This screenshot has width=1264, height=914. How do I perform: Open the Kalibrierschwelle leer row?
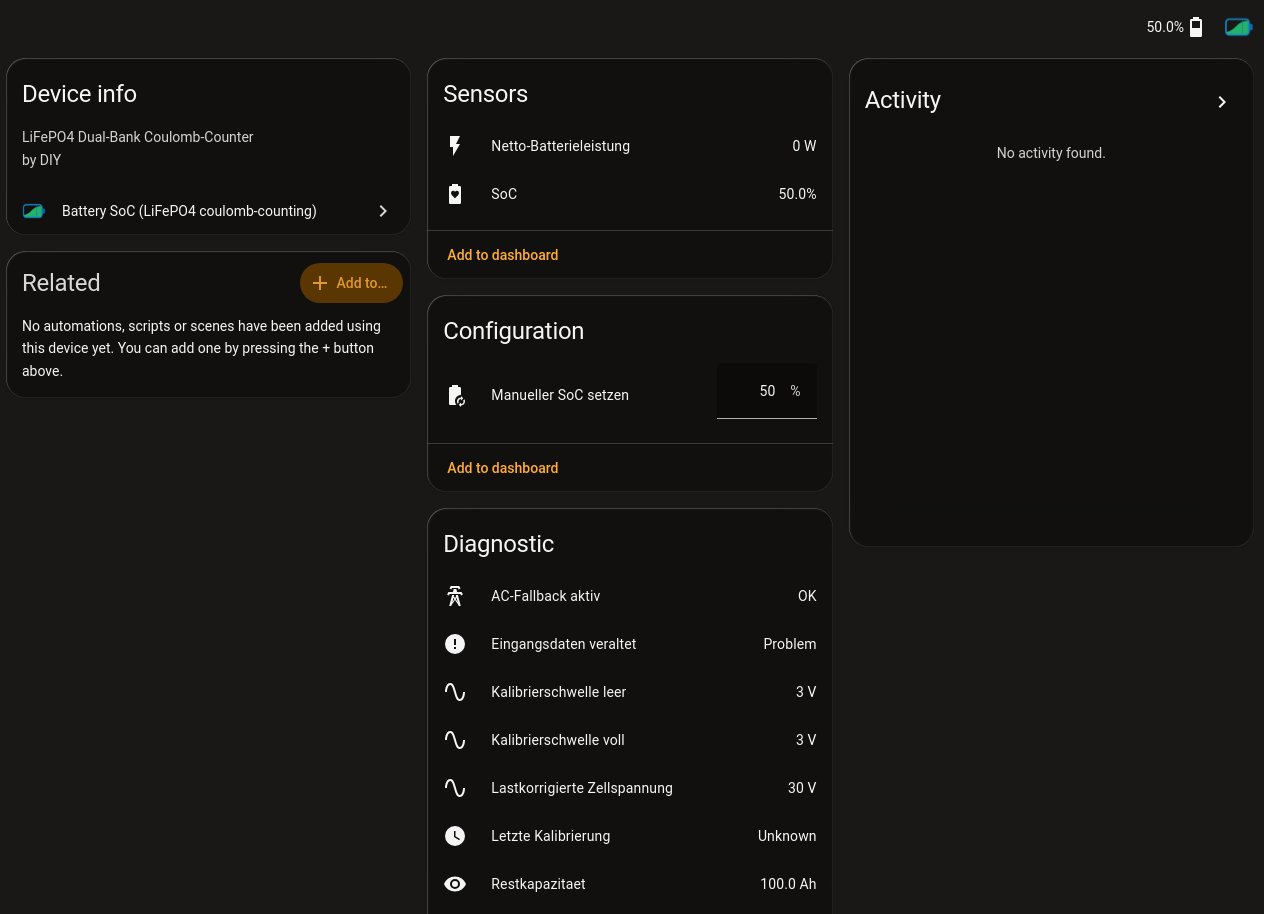tap(630, 692)
